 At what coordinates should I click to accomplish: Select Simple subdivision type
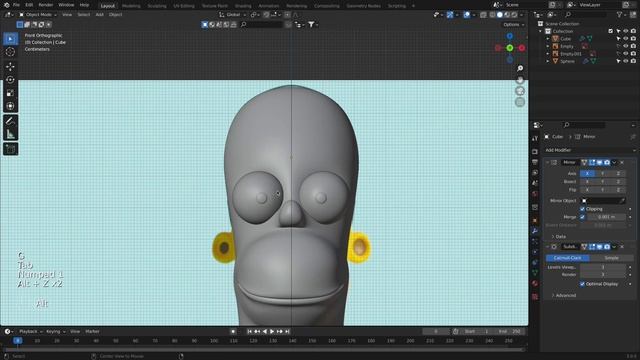[x=611, y=258]
